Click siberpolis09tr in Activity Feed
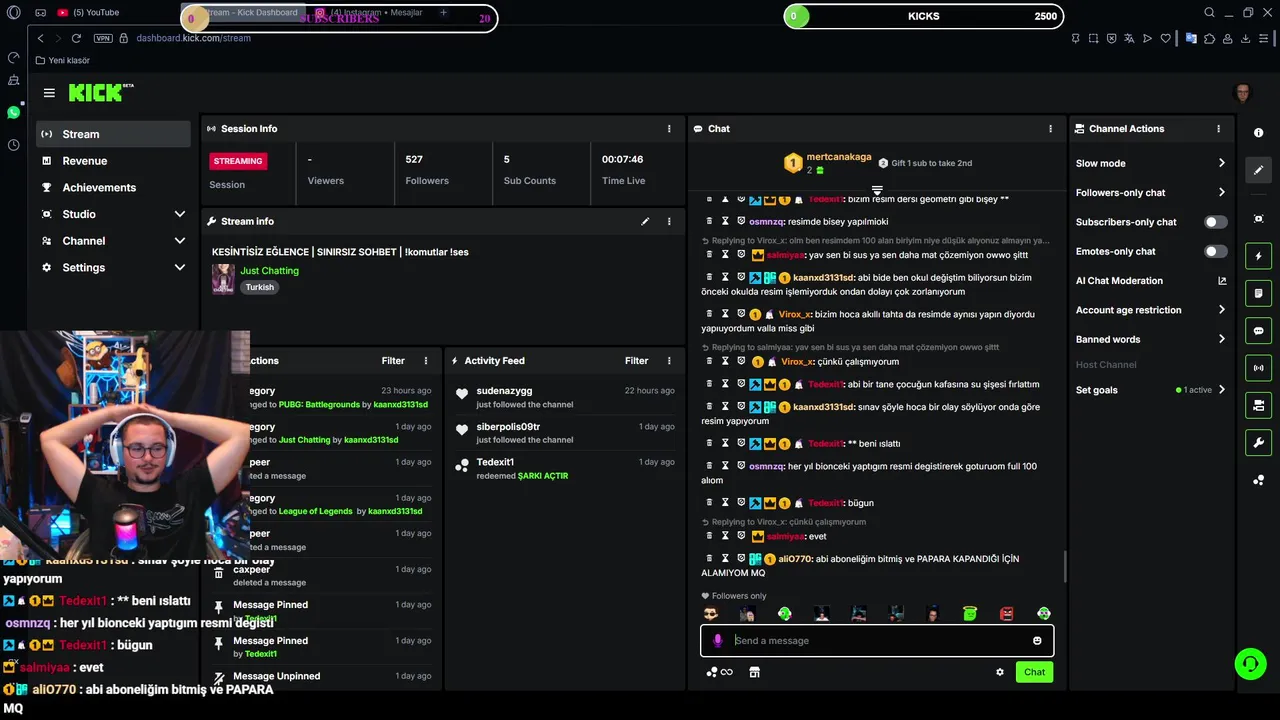Image resolution: width=1280 pixels, height=720 pixels. tap(508, 427)
